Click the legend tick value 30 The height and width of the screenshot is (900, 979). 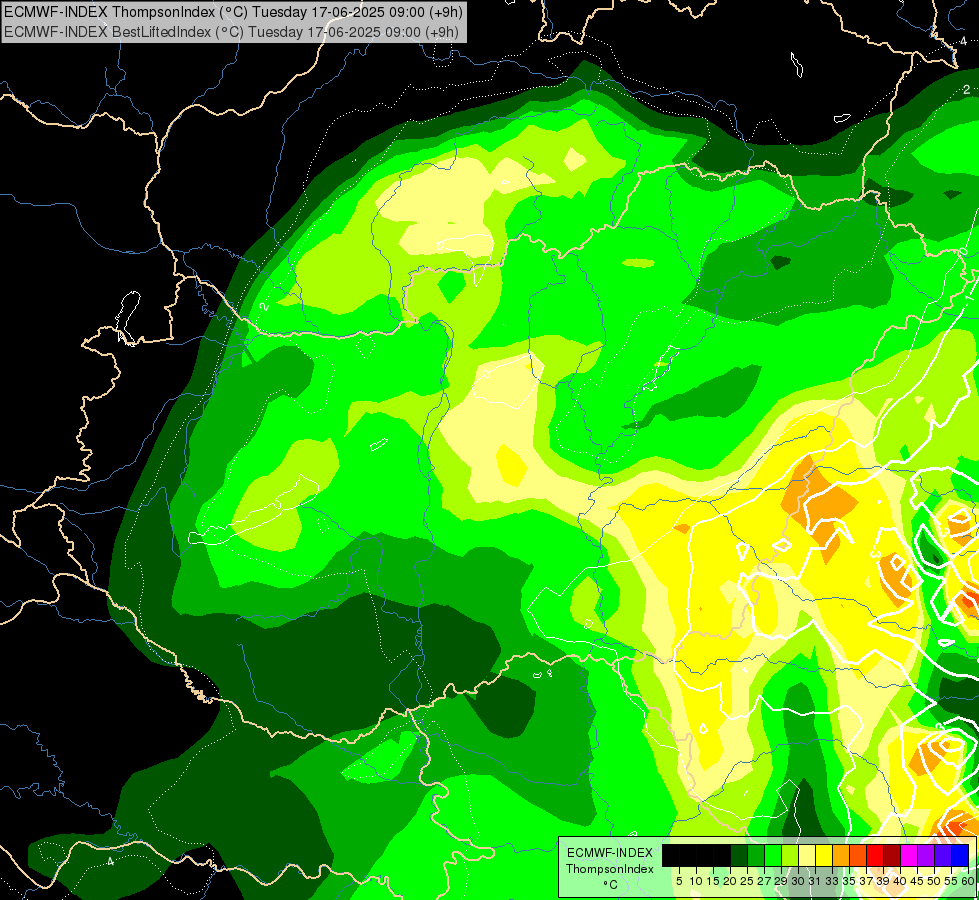pyautogui.click(x=799, y=881)
